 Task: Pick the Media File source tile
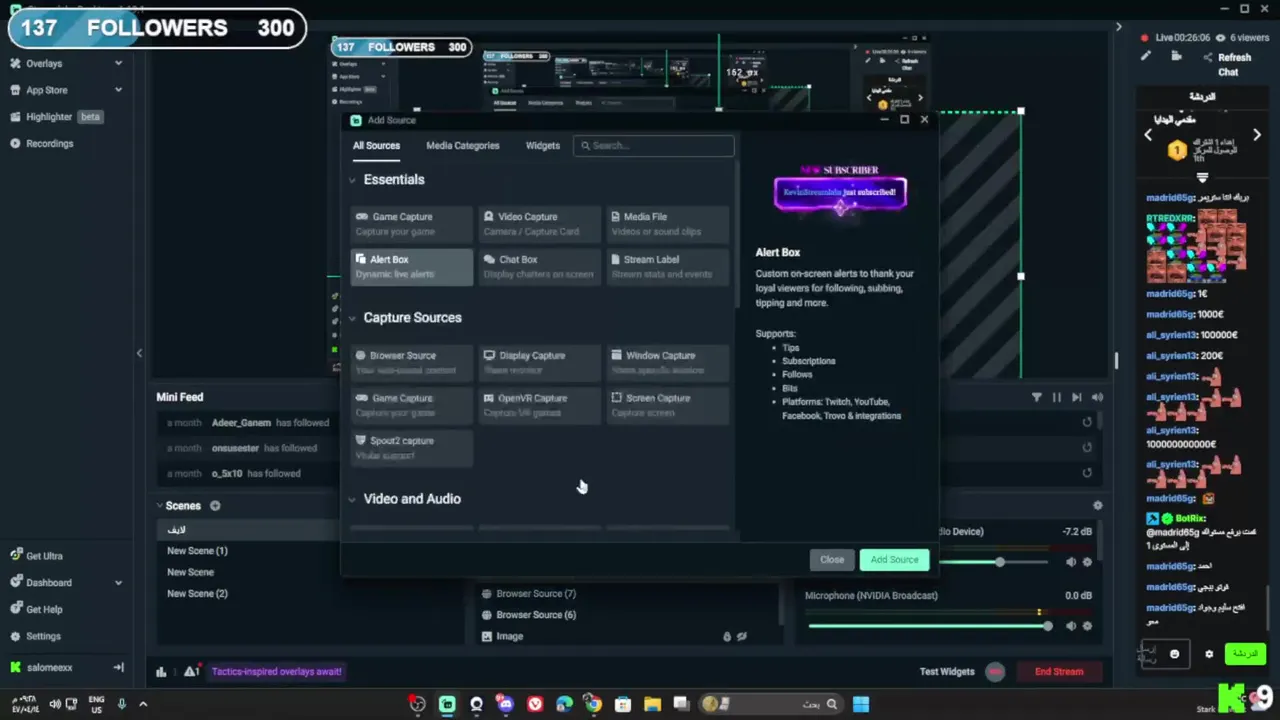pyautogui.click(x=667, y=224)
